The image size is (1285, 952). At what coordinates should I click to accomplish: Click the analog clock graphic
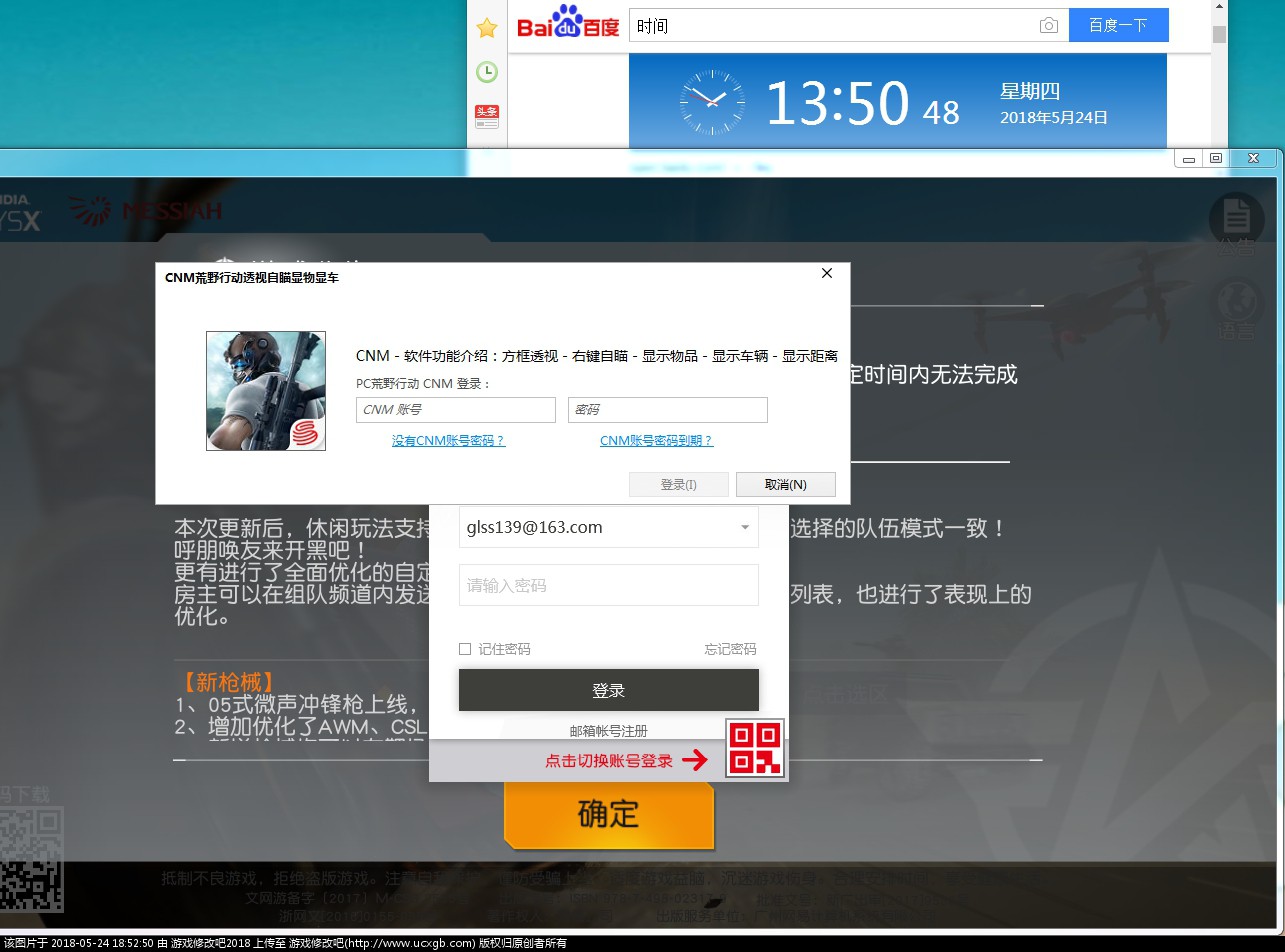[712, 102]
